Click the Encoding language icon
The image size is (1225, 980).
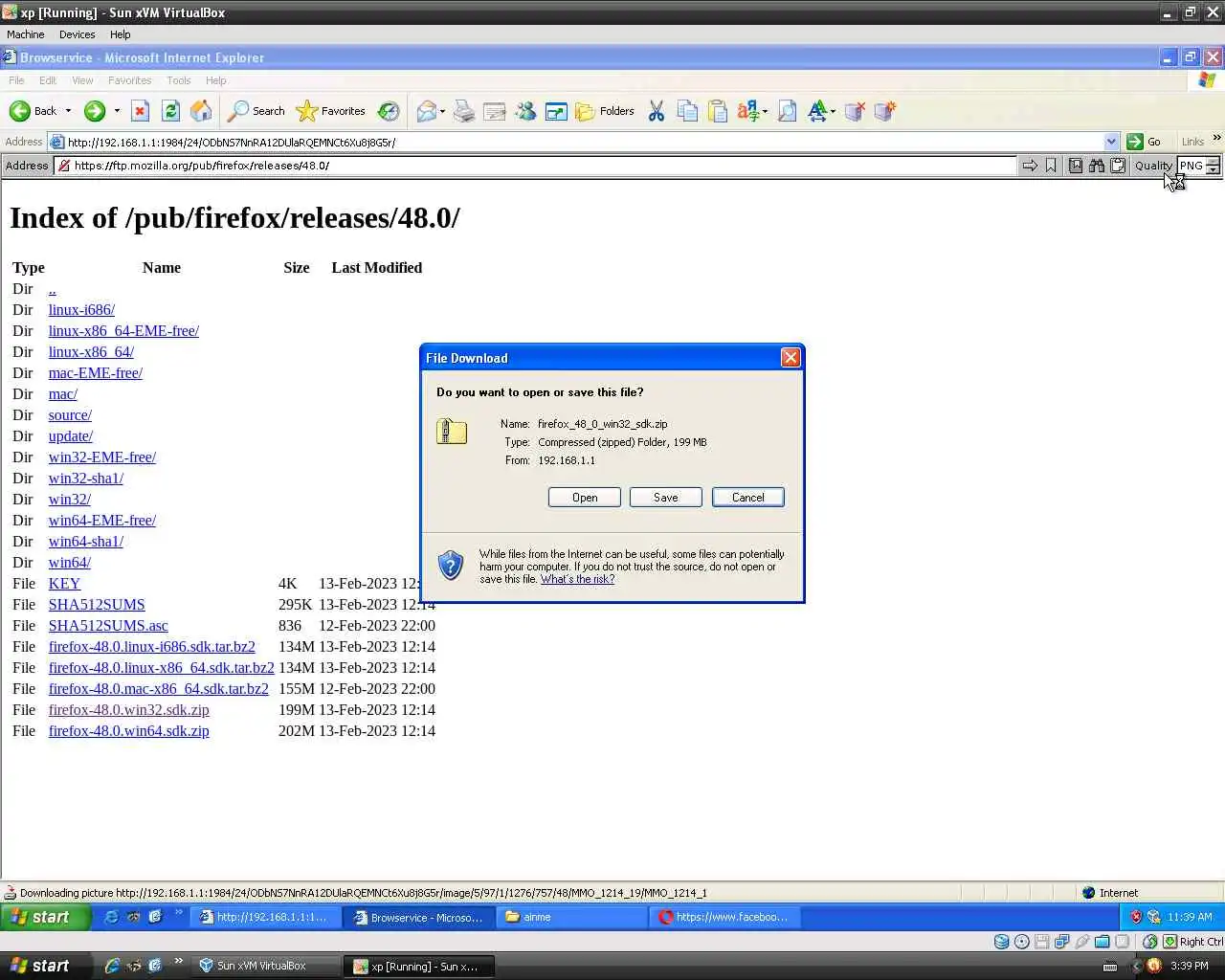tap(748, 112)
